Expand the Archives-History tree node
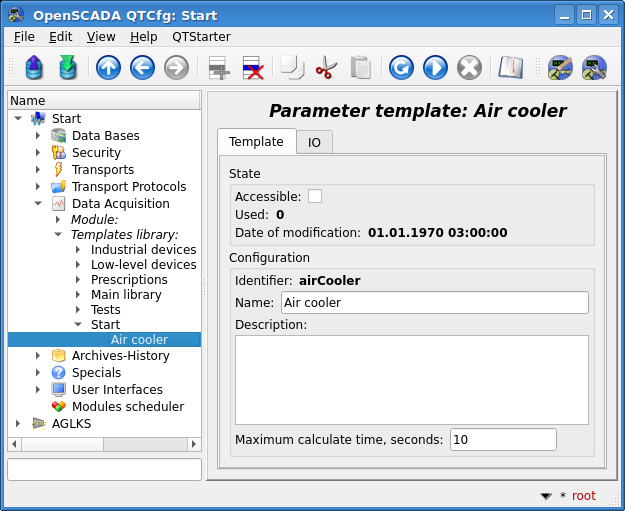The height and width of the screenshot is (511, 625). [x=38, y=356]
